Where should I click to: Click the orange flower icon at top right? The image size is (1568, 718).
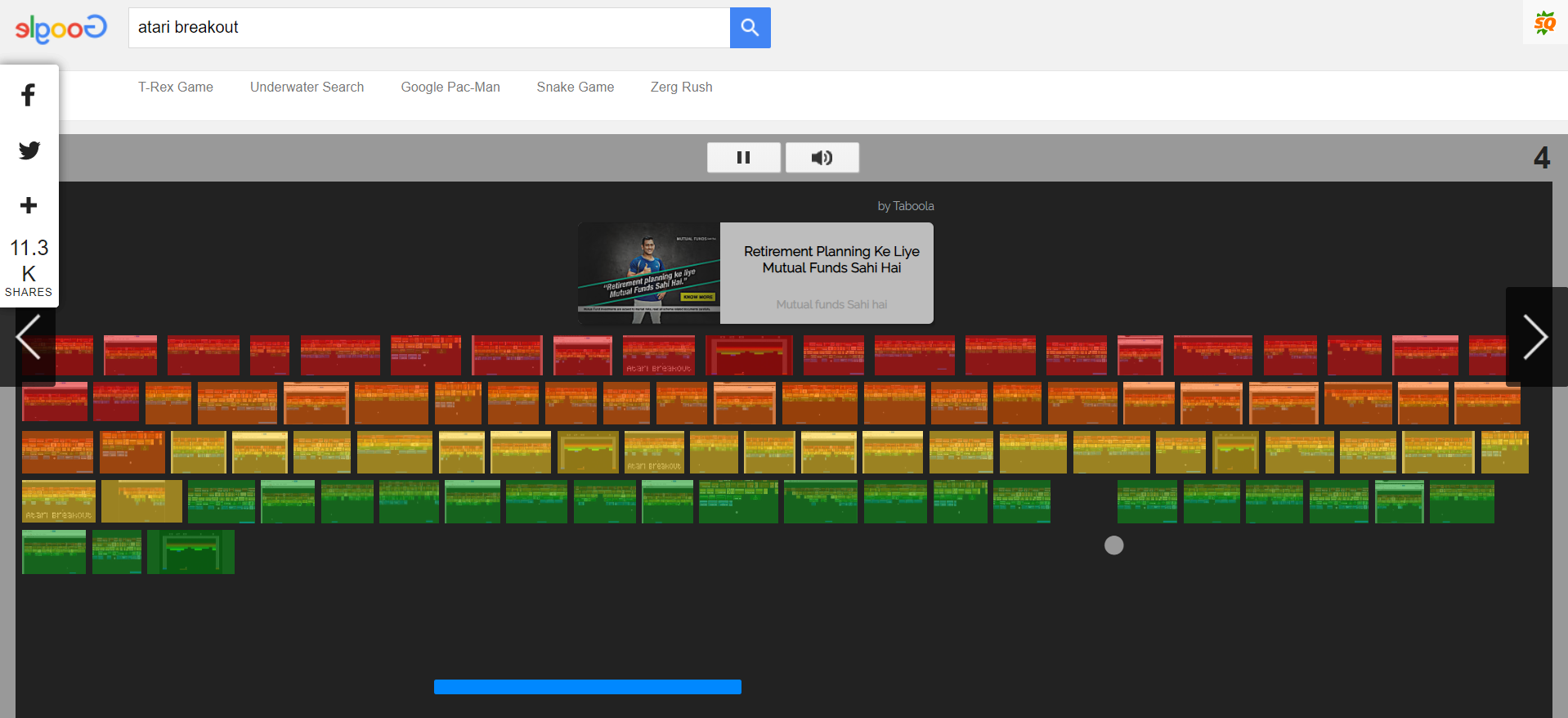click(x=1545, y=23)
